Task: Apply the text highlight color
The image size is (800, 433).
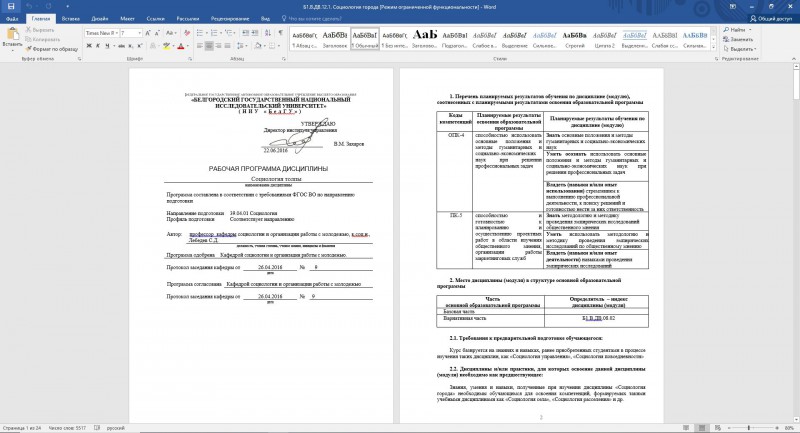Action: coord(166,46)
